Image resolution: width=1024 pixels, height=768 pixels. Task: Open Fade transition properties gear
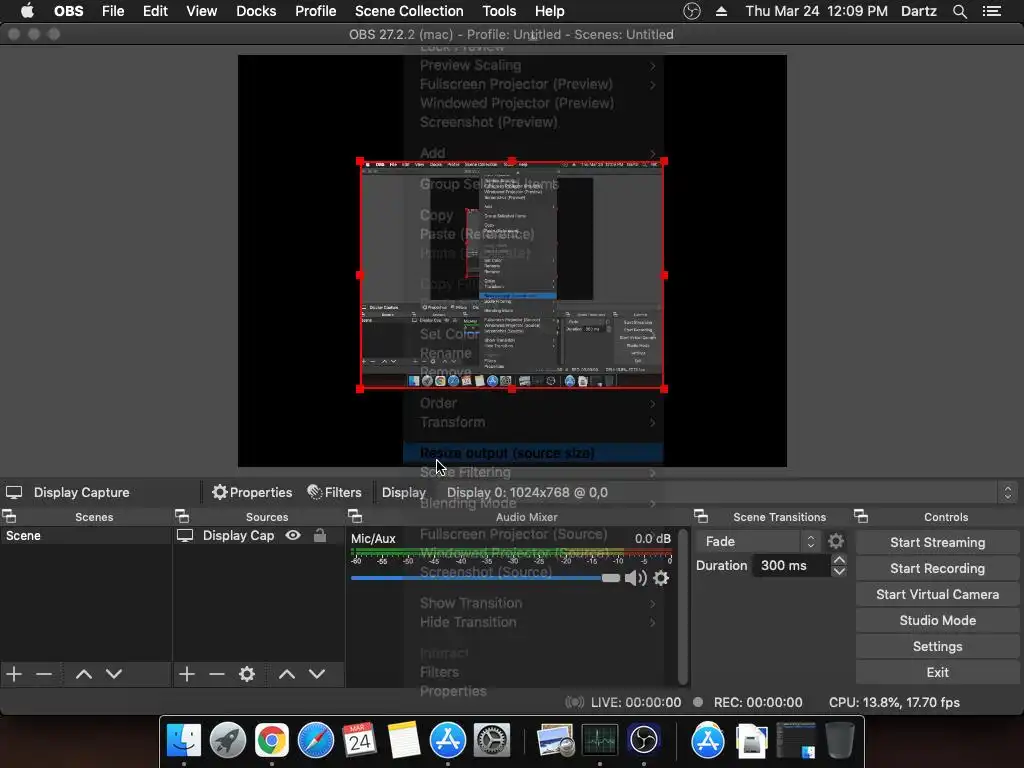836,541
